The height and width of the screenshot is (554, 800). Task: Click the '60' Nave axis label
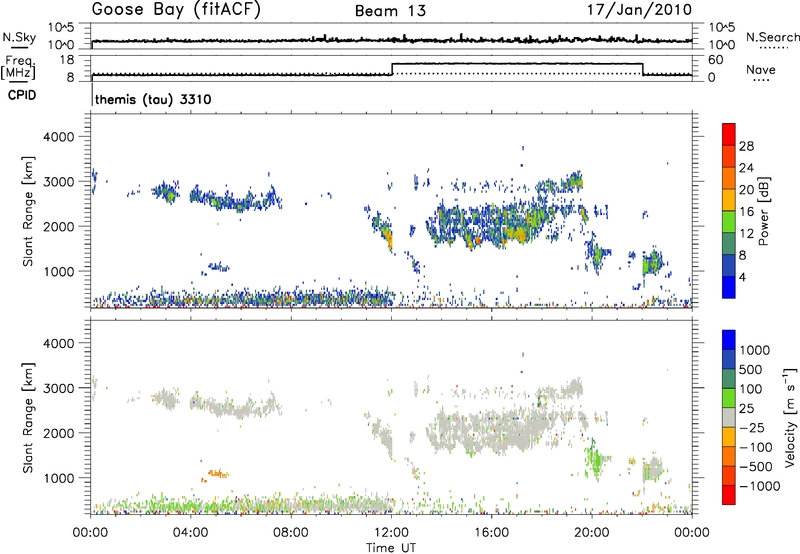click(716, 60)
